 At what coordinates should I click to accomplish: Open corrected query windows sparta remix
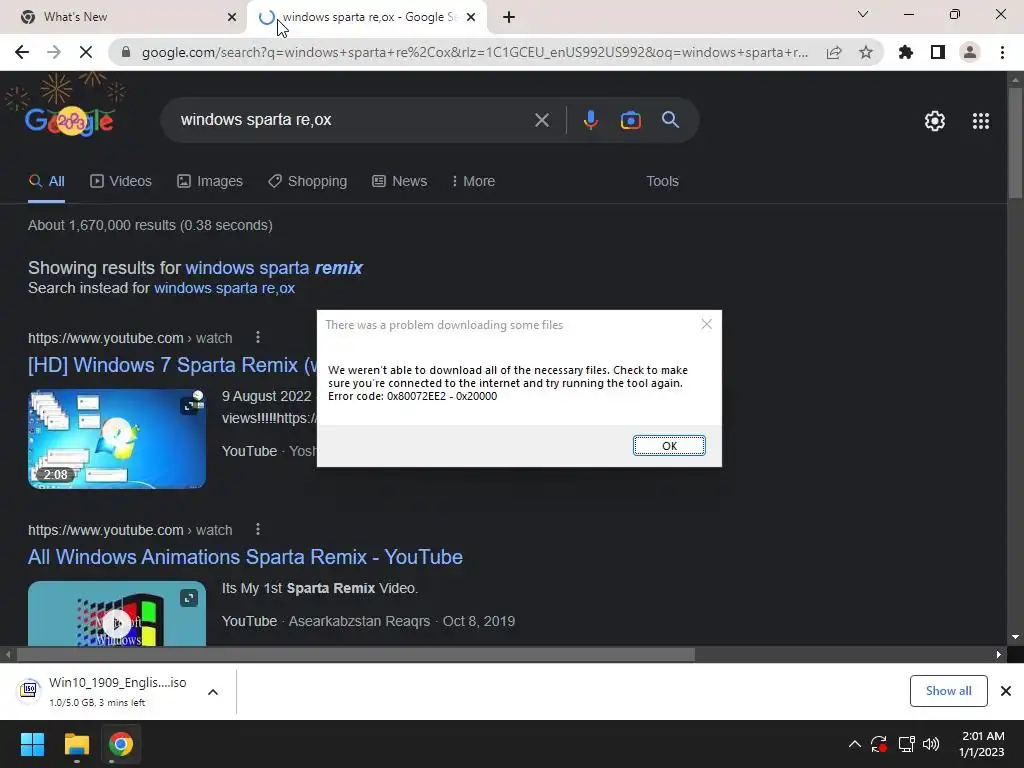pos(274,268)
